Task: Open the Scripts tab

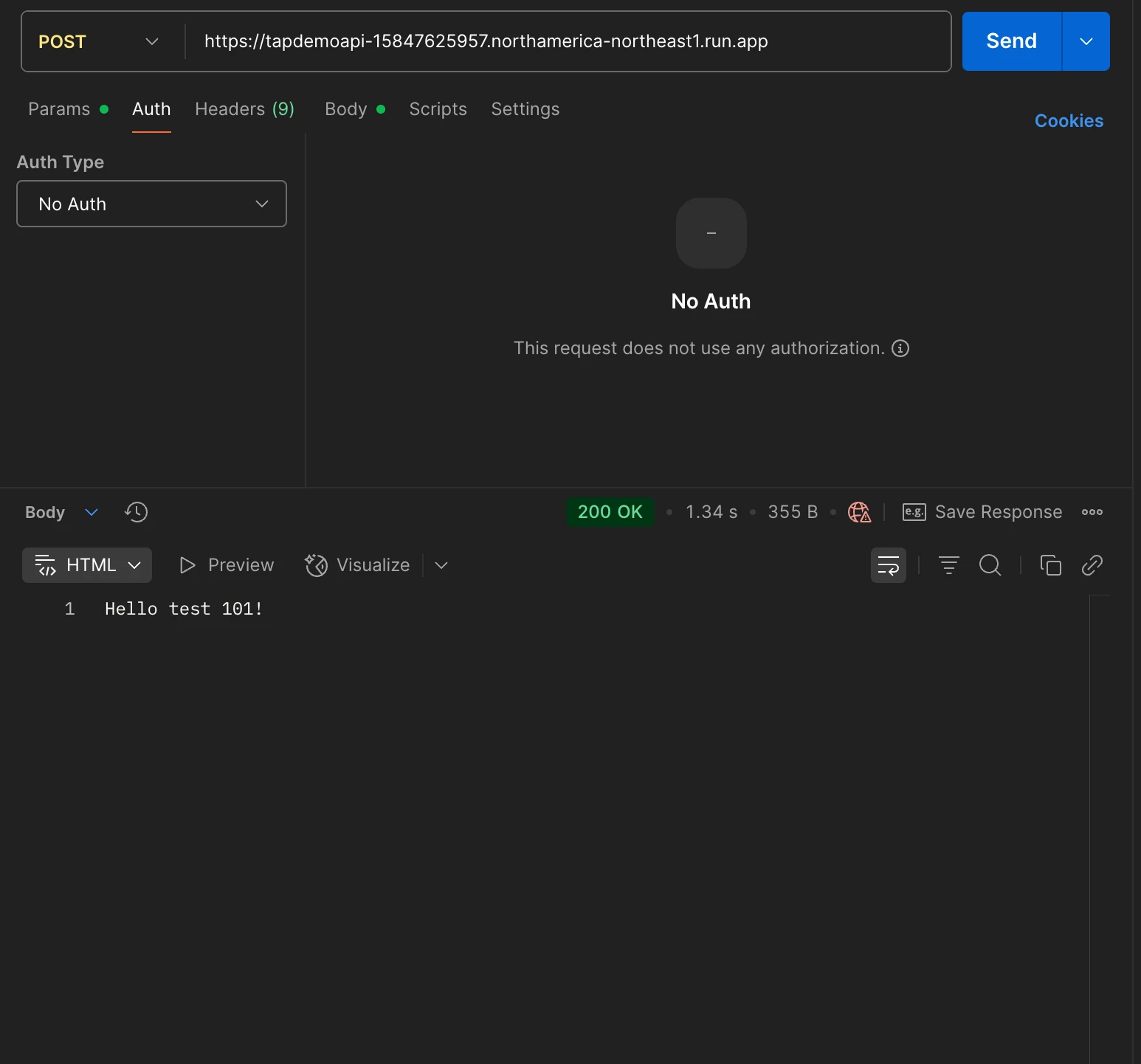Action: [x=438, y=109]
